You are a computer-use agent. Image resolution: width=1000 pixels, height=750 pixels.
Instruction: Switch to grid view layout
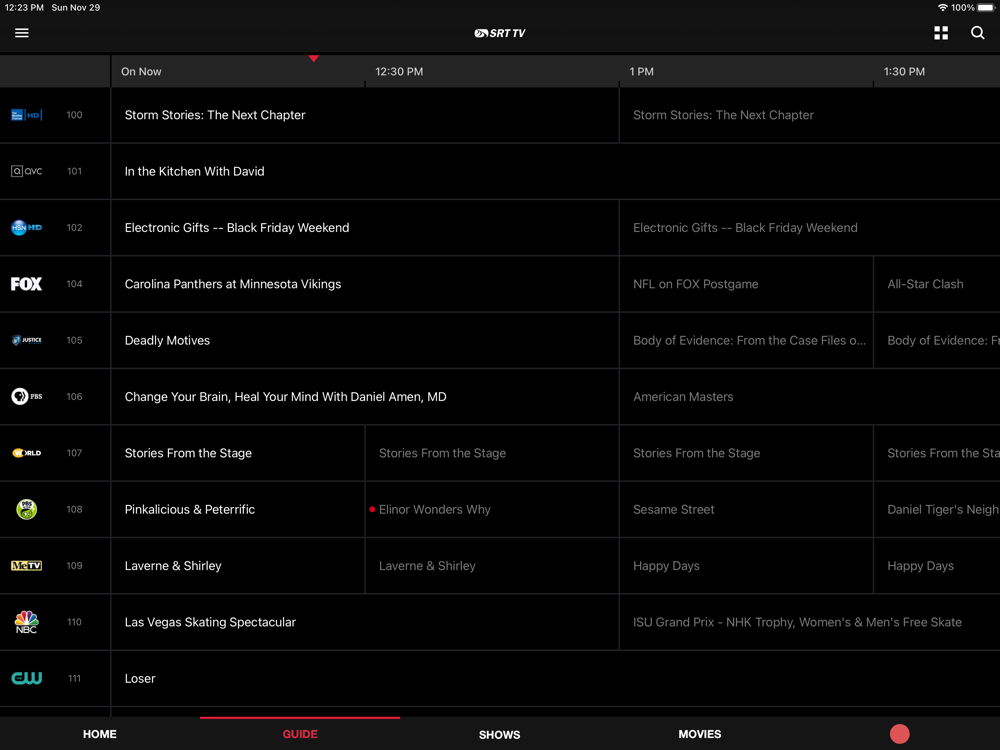941,33
